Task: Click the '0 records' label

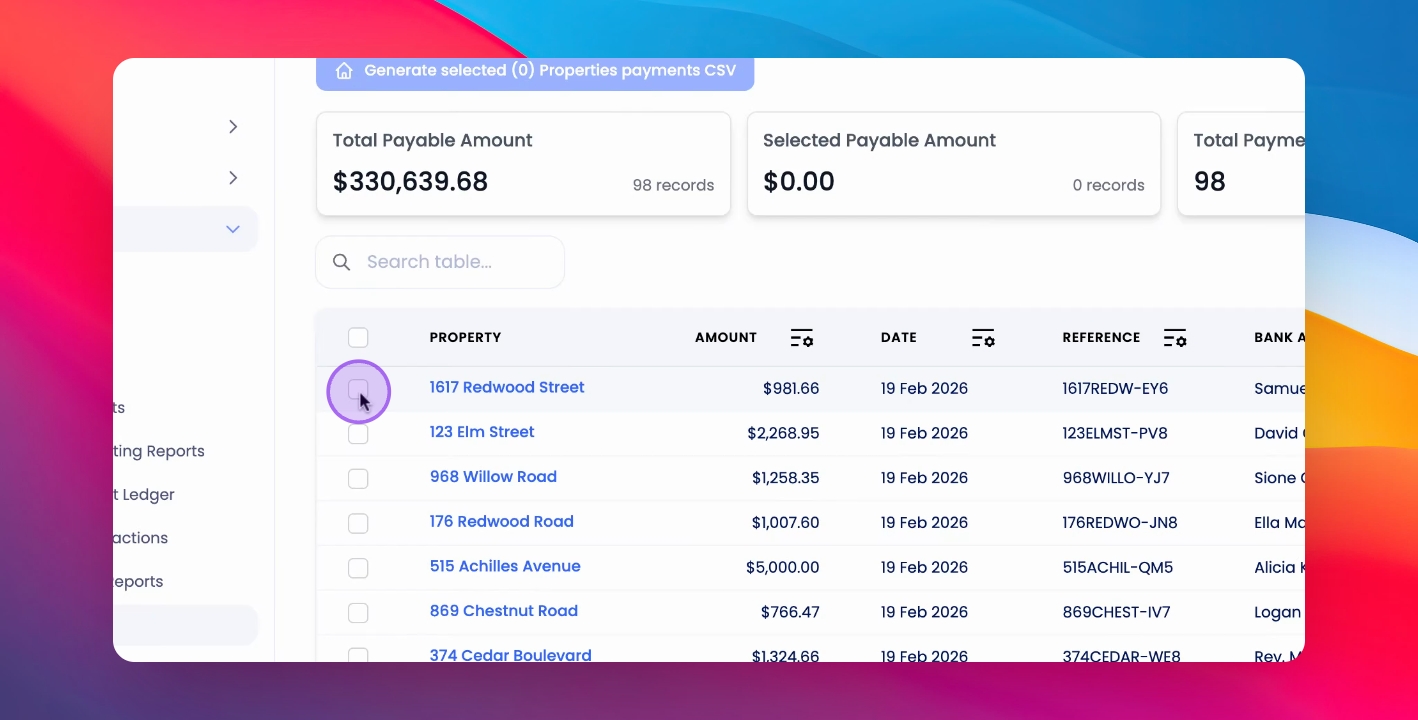Action: [x=1108, y=185]
